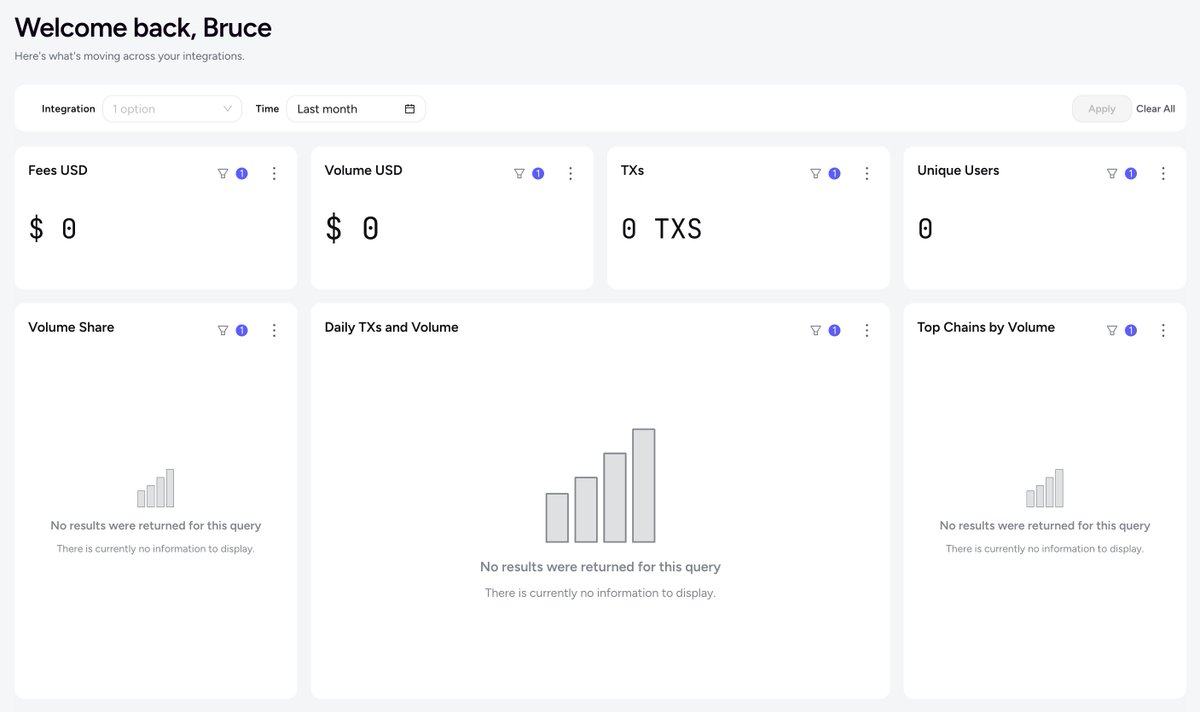Open the options menu on Daily TXs and Volume

pyautogui.click(x=867, y=330)
